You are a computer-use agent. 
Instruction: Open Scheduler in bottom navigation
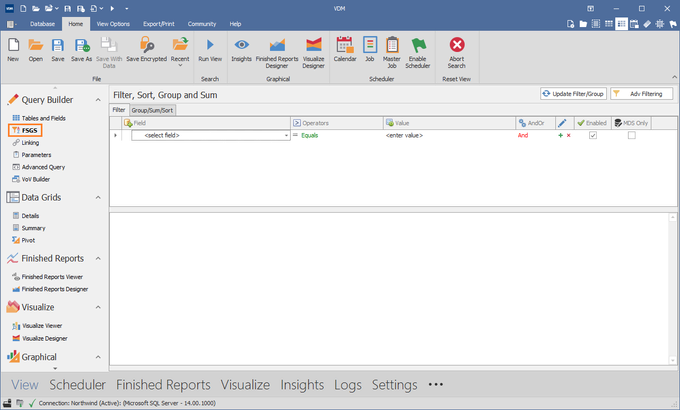point(77,385)
